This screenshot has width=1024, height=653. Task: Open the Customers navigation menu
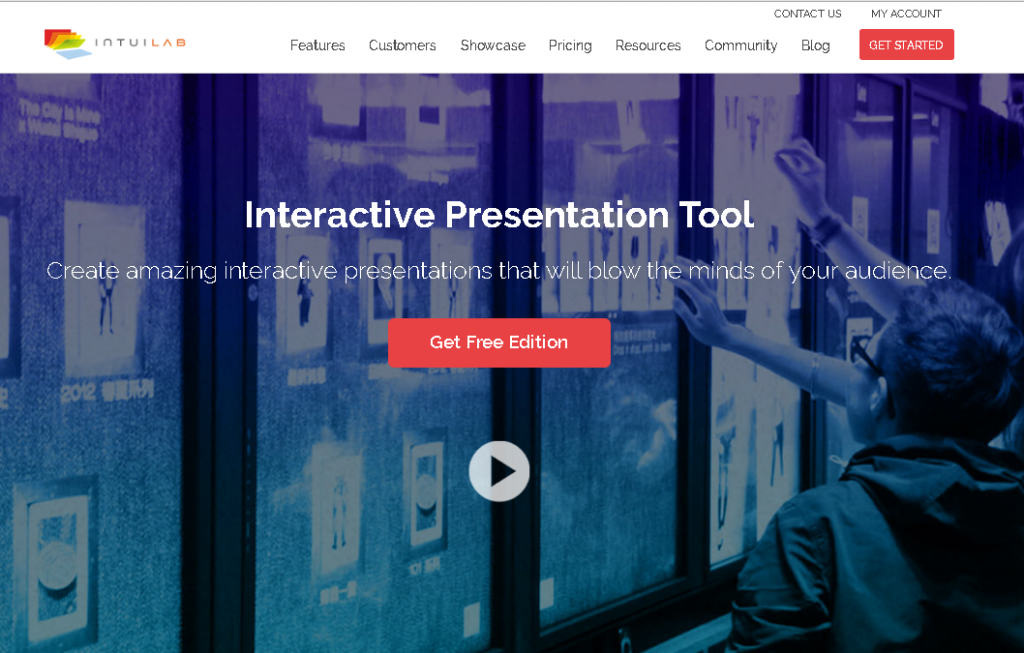click(402, 45)
